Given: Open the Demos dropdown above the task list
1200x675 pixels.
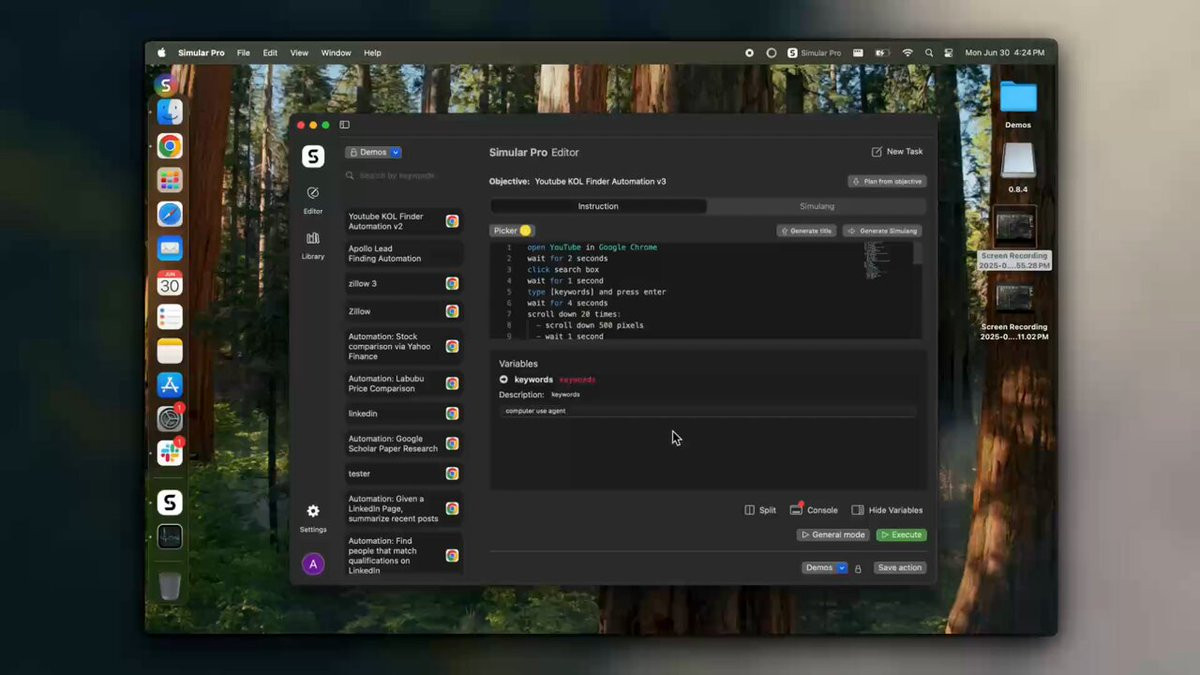Looking at the screenshot, I should coord(374,152).
